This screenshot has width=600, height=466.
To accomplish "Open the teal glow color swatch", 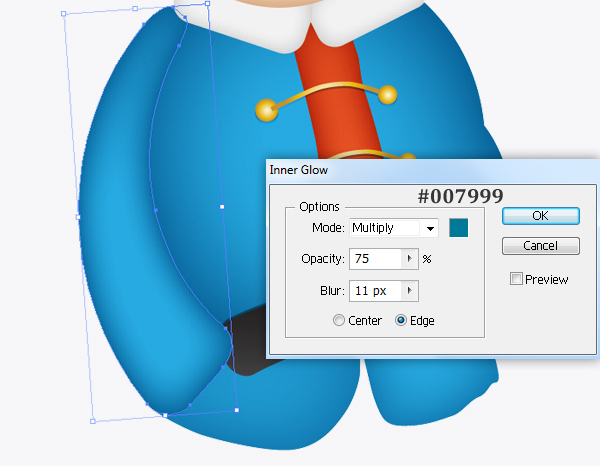I will pyautogui.click(x=458, y=228).
